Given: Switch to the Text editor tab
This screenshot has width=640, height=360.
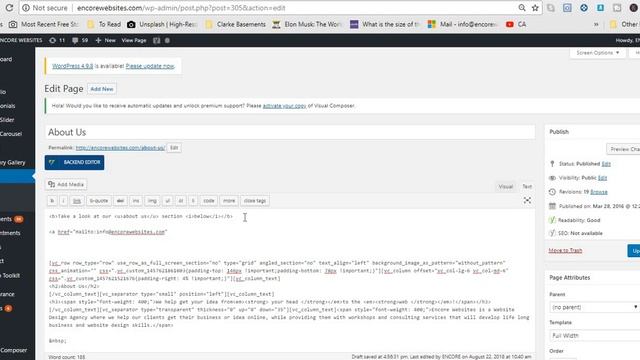Looking at the screenshot, I should click(527, 187).
